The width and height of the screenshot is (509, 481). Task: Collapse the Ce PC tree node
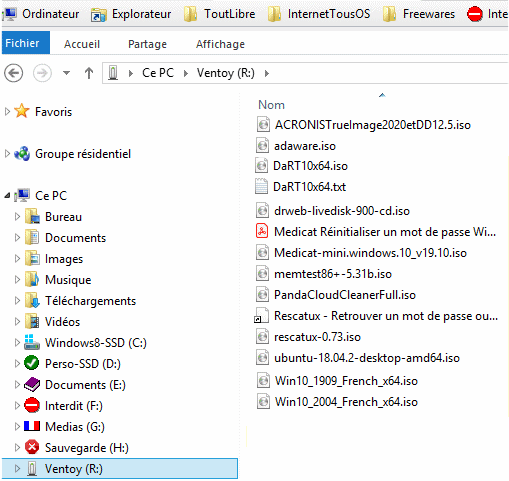click(7, 196)
